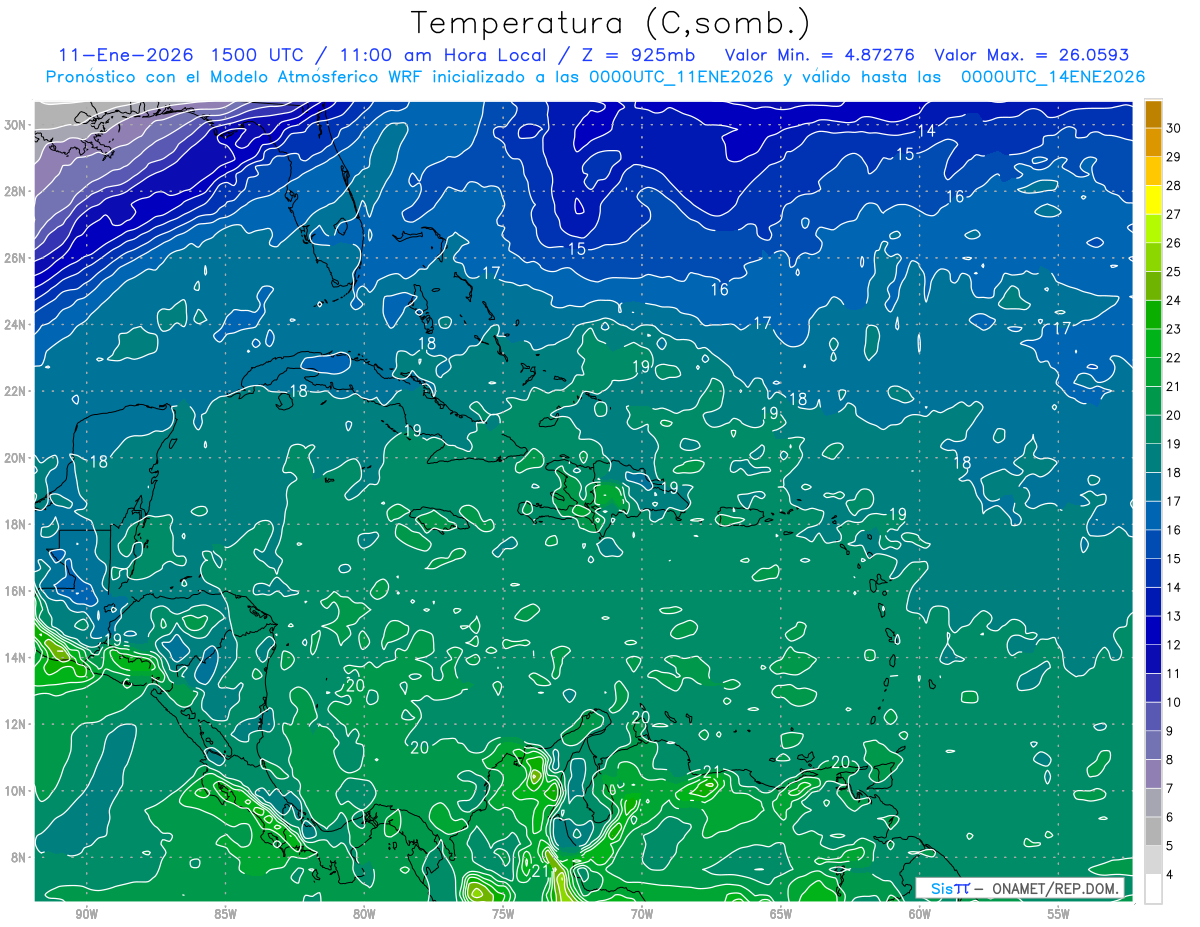Click the '28N' latitude axis label
This screenshot has height=927, width=1200.
pyautogui.click(x=17, y=191)
